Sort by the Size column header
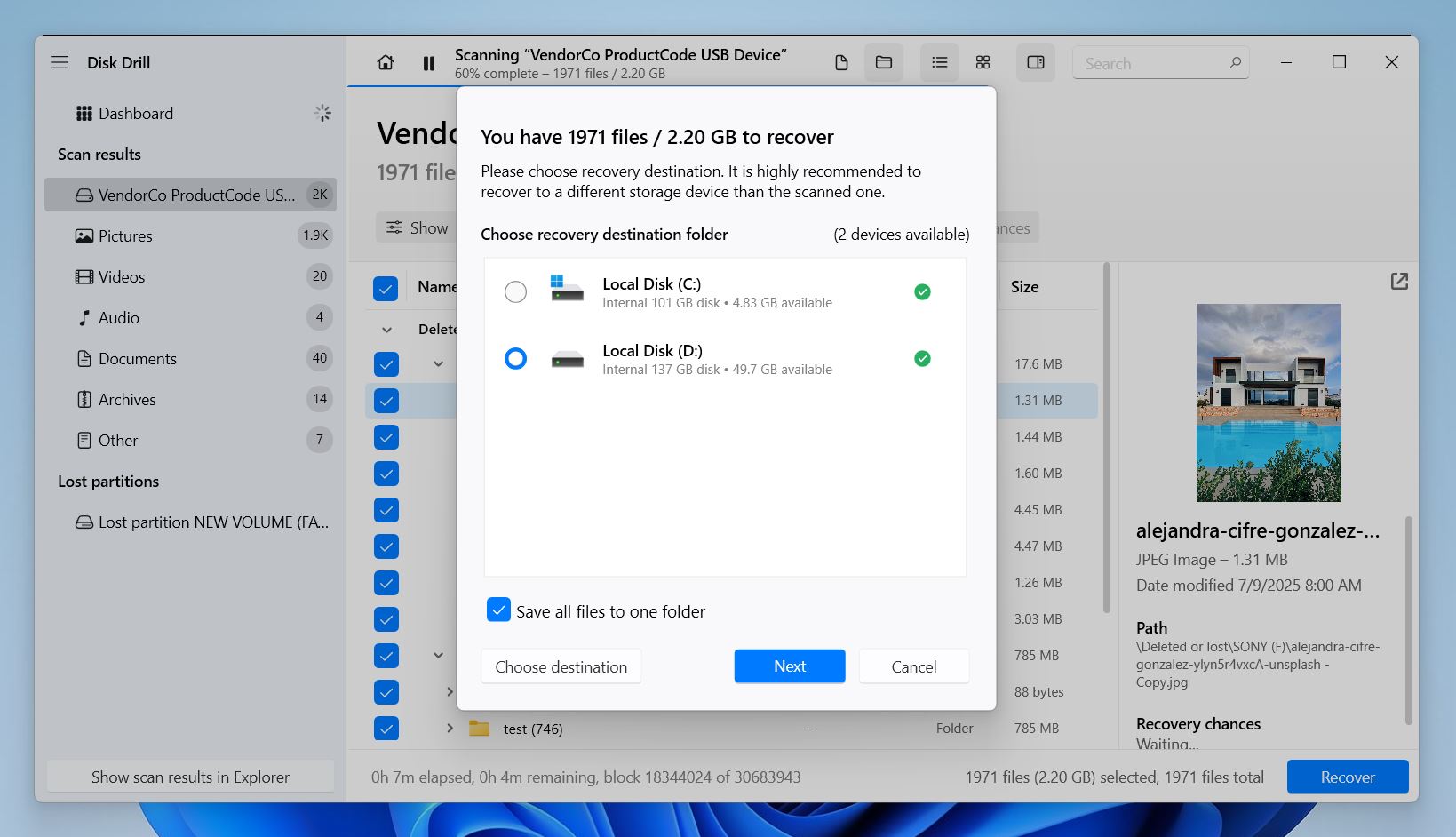The height and width of the screenshot is (837, 1456). (1024, 286)
